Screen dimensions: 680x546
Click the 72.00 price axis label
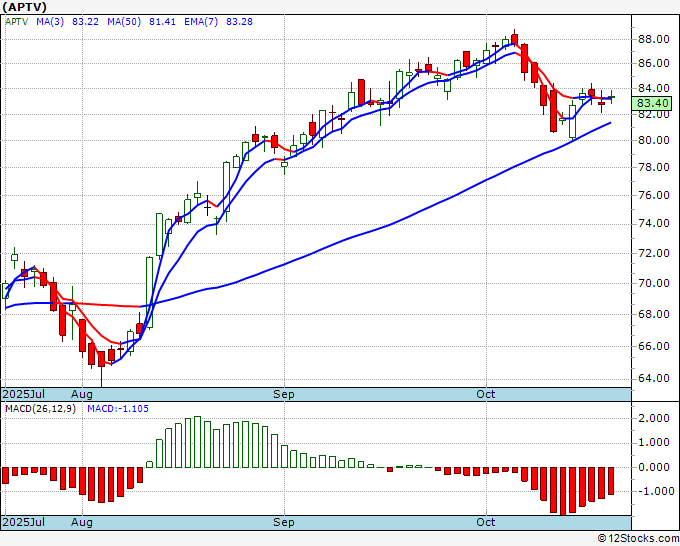(x=653, y=253)
